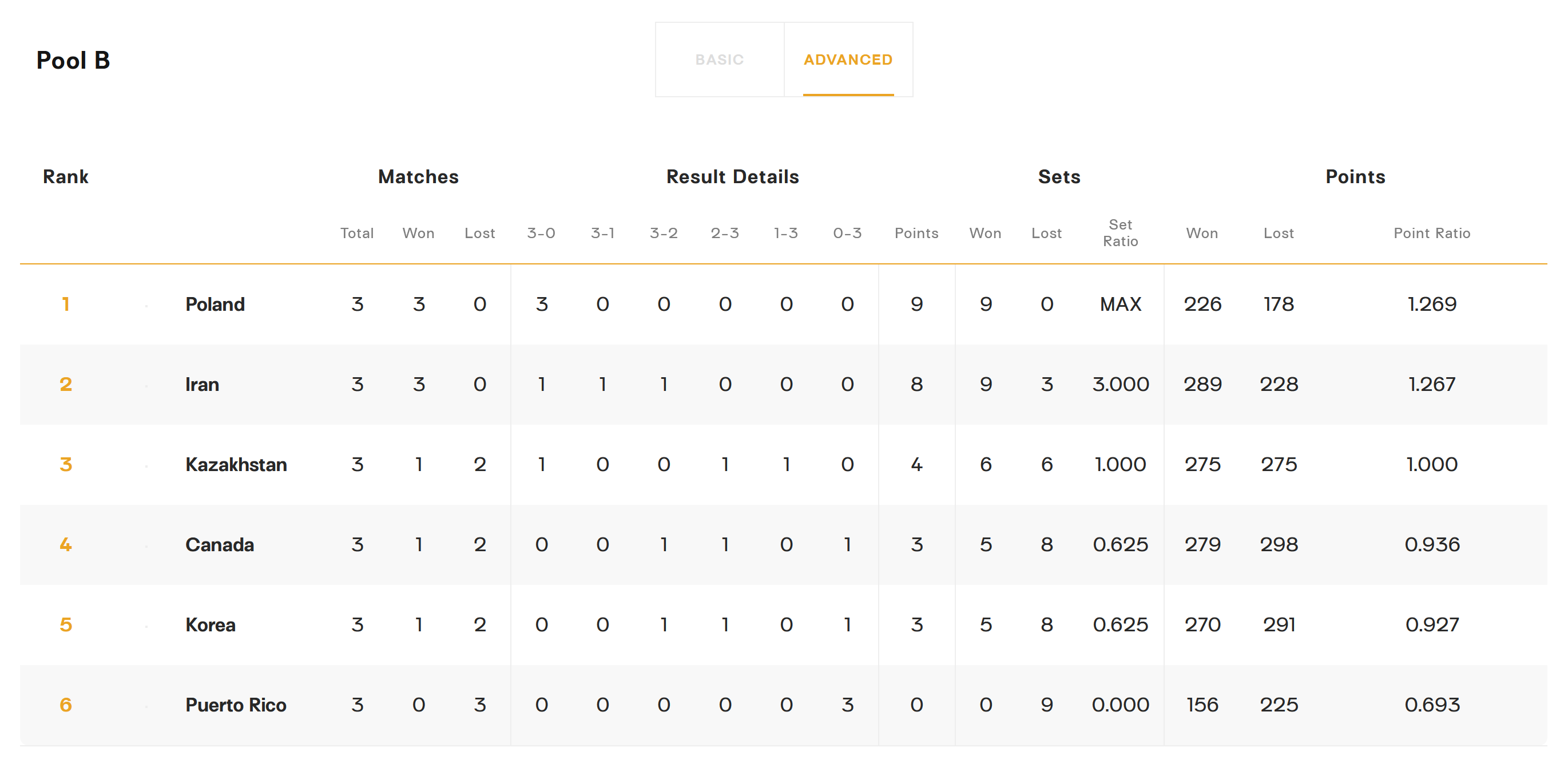
Task: Click the Rank column header
Action: pos(65,177)
